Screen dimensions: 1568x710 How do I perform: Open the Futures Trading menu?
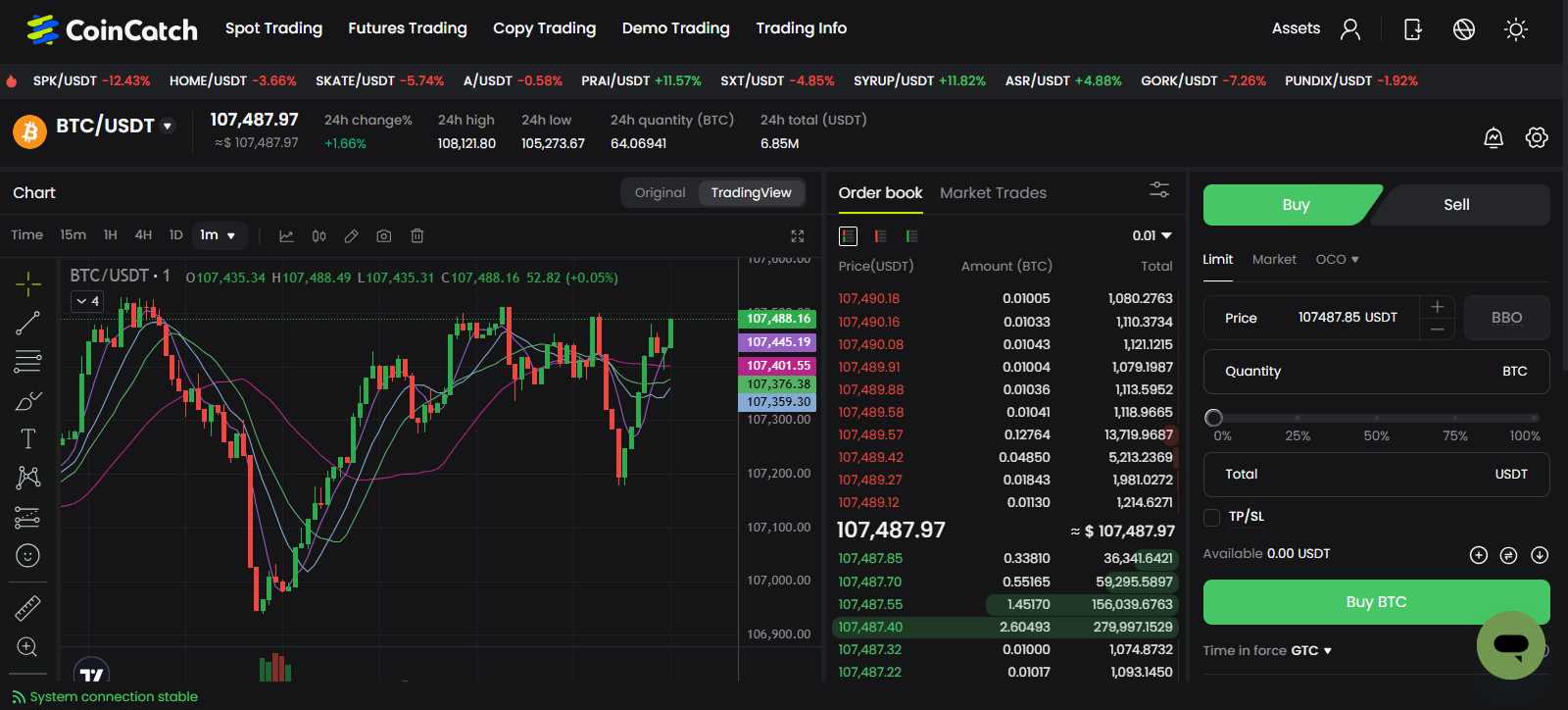pos(408,28)
